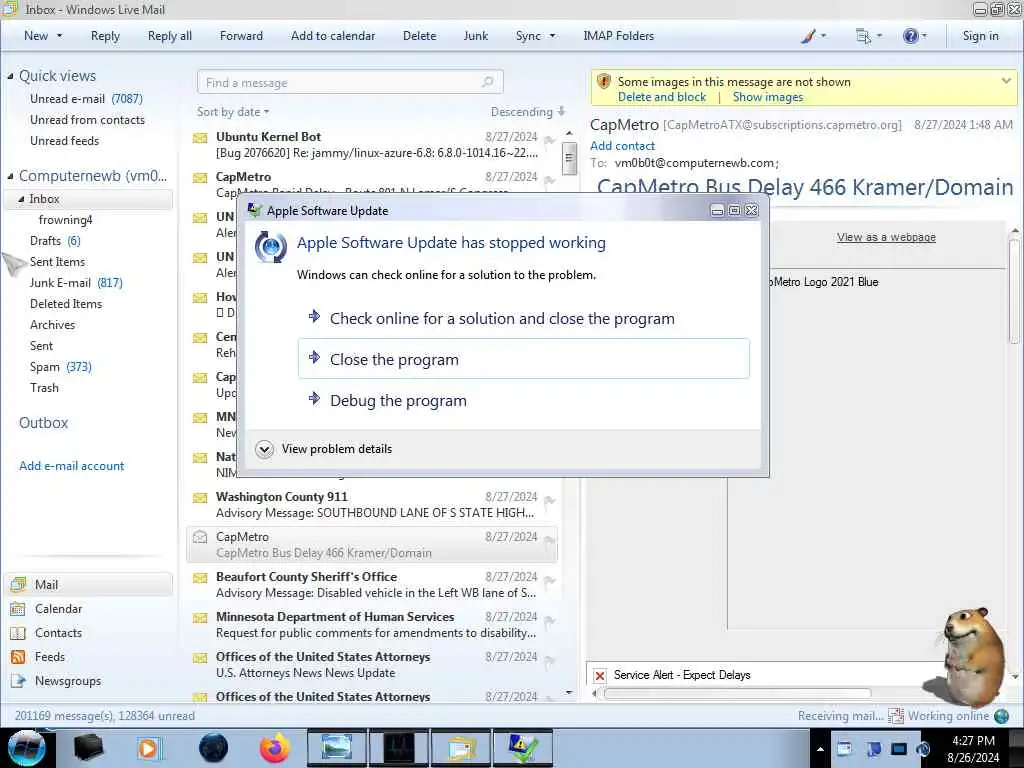Click Add contact link
The width and height of the screenshot is (1024, 768).
tap(622, 146)
